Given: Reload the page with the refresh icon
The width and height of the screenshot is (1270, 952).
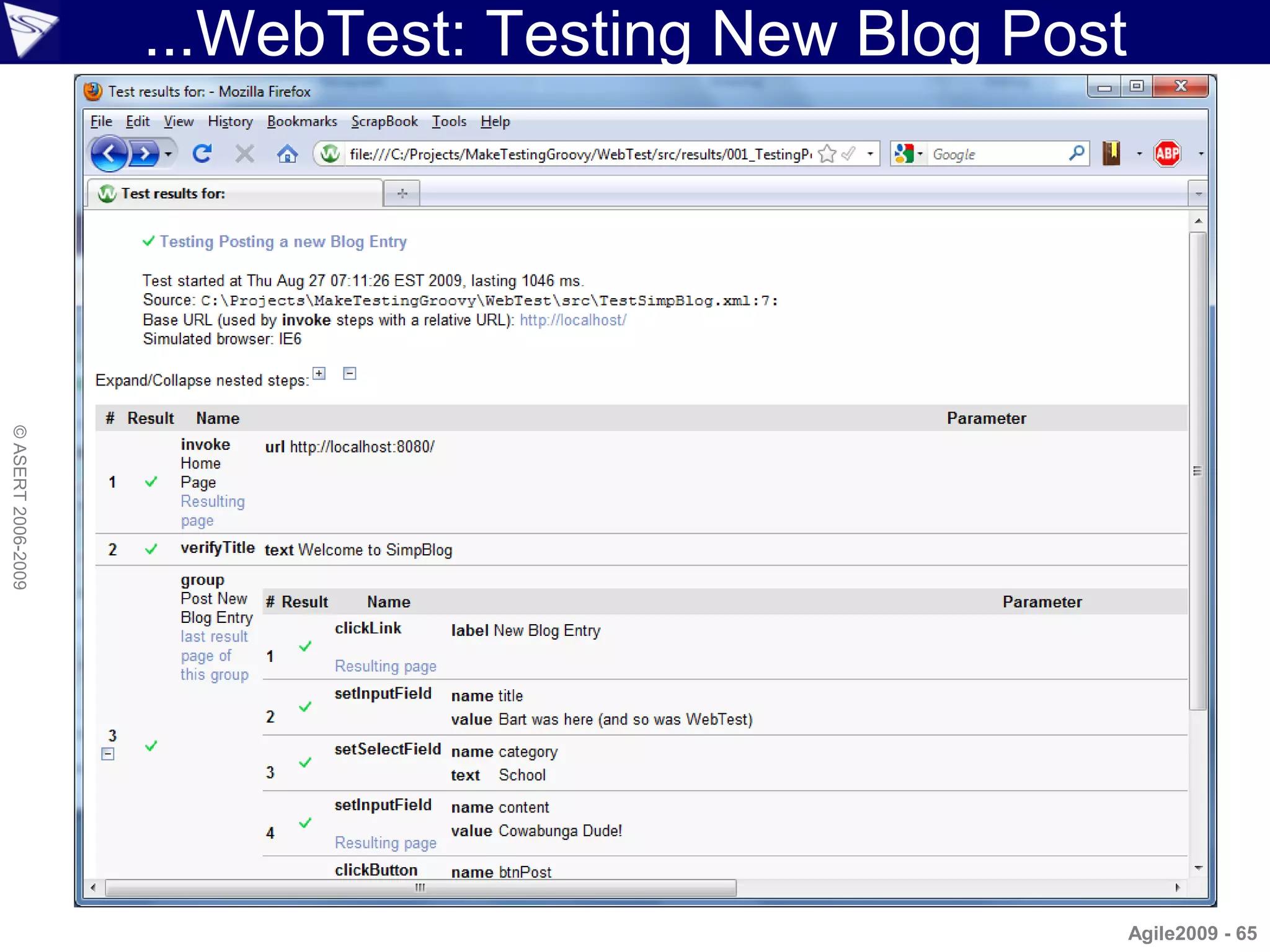Looking at the screenshot, I should [202, 153].
